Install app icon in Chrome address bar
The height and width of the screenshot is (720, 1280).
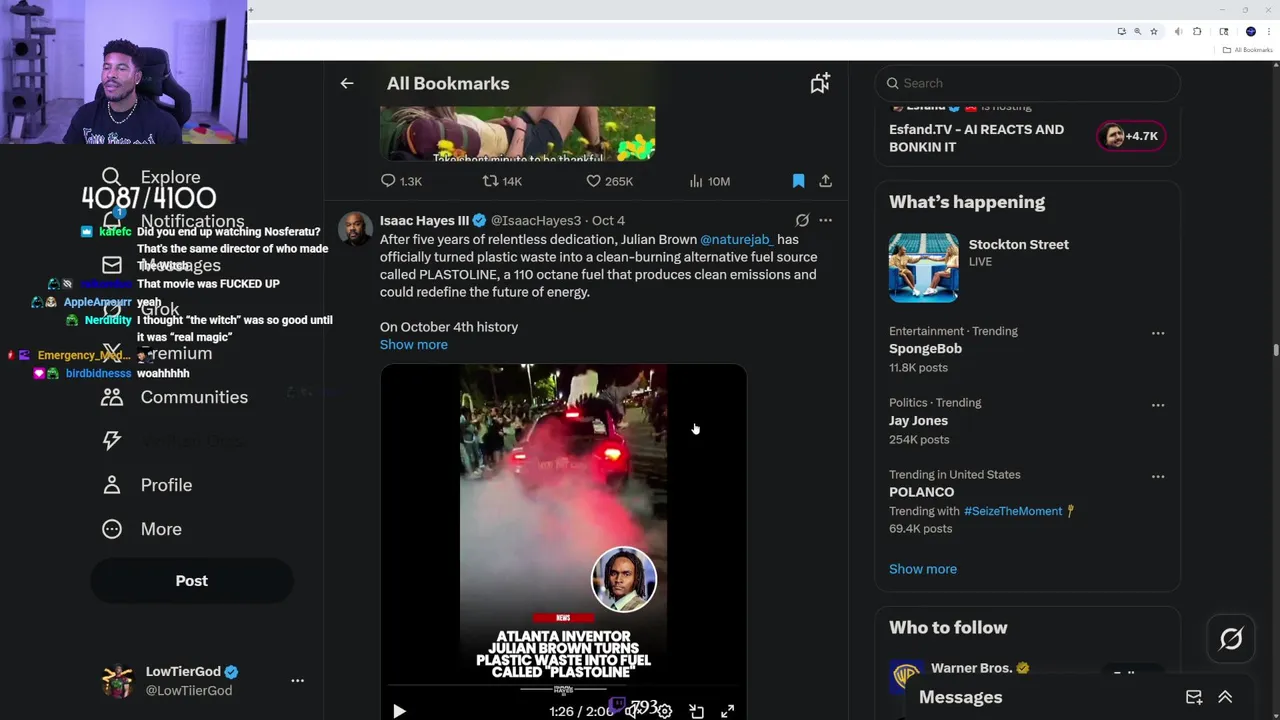tap(1121, 32)
